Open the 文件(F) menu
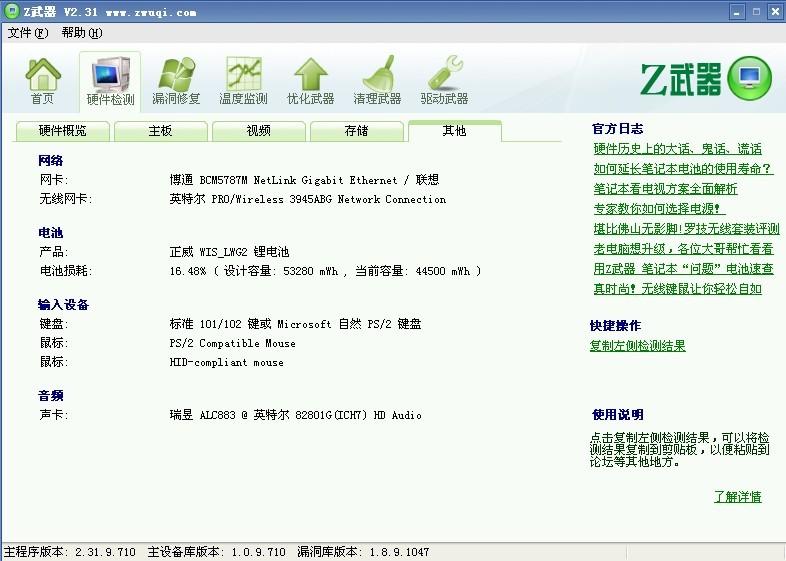The height and width of the screenshot is (561, 786). [x=28, y=33]
